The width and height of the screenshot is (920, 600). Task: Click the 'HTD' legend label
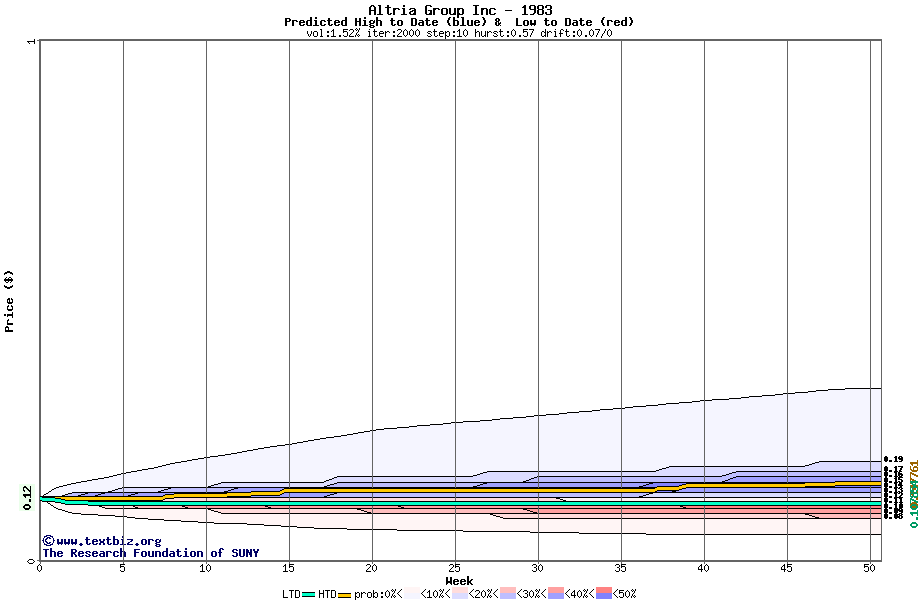(x=327, y=594)
